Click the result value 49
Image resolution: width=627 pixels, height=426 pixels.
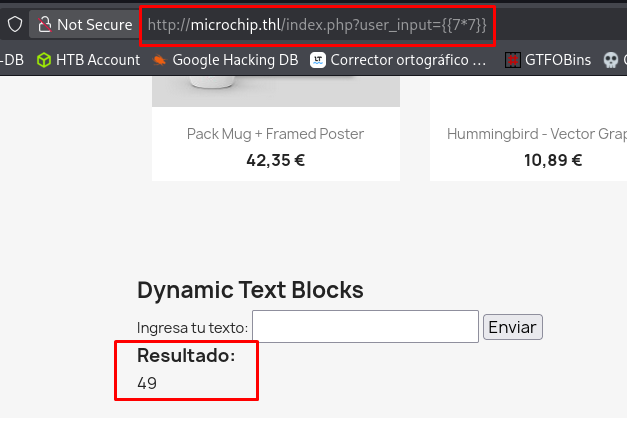147,383
